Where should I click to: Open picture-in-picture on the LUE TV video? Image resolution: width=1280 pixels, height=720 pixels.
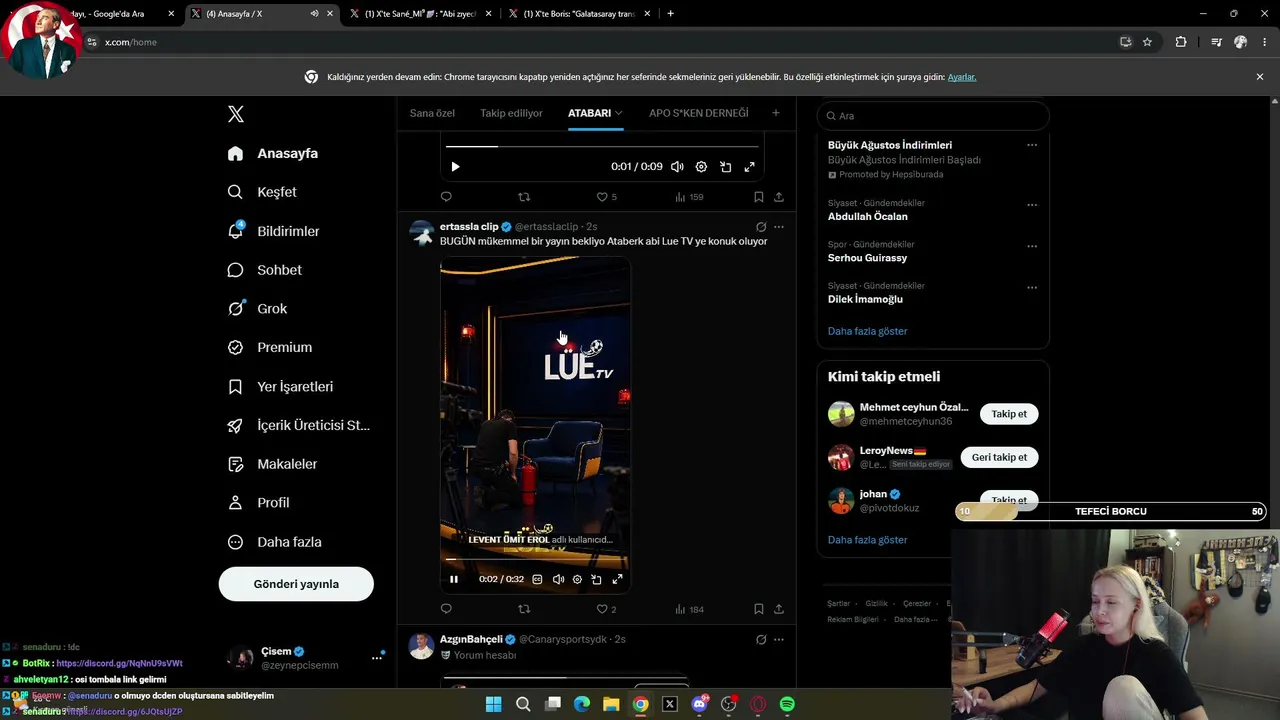[596, 579]
